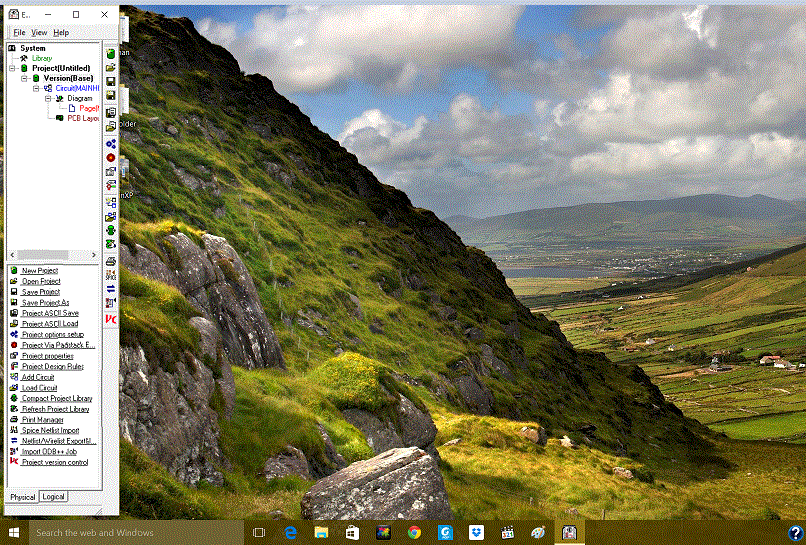
Task: Click the New Project icon in vertical toolbar
Action: click(111, 53)
